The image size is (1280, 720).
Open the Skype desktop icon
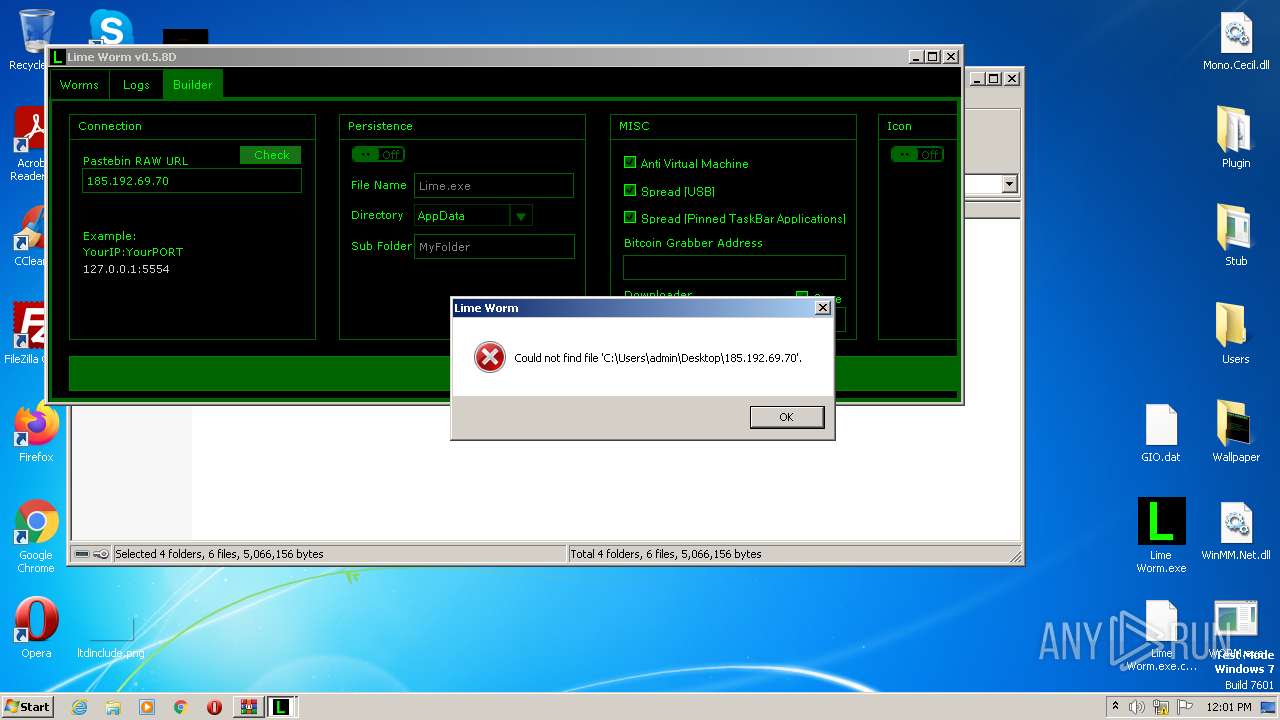point(110,28)
